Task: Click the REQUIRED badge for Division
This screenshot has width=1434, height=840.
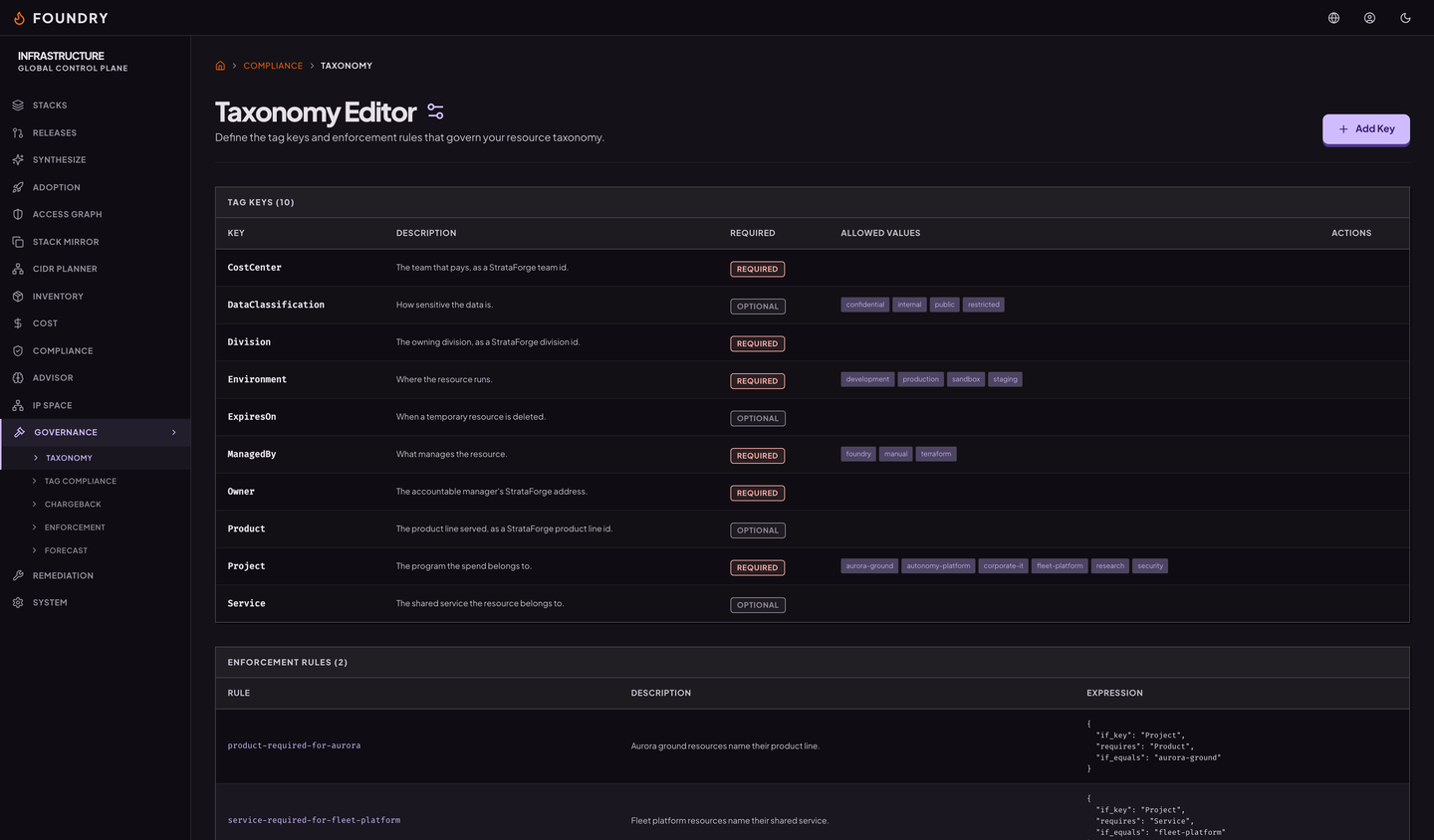Action: click(758, 343)
